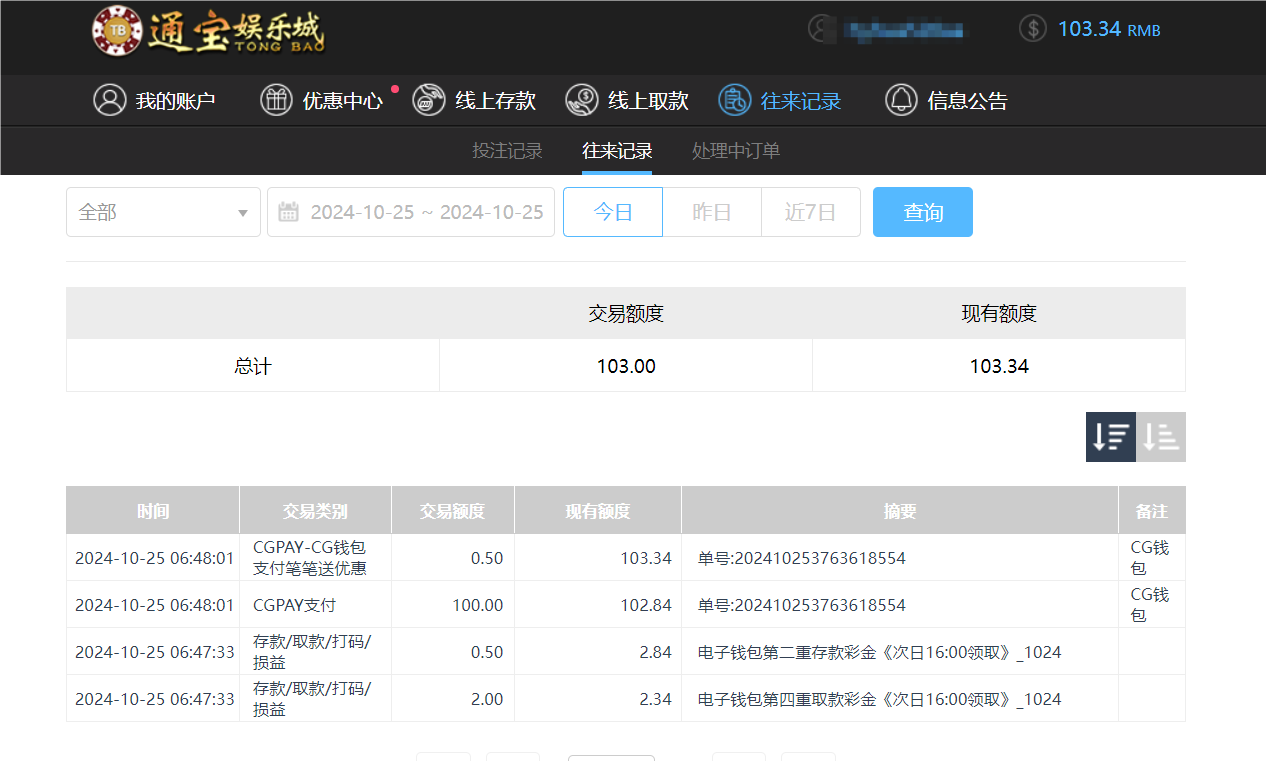Toggle the 今日 date filter
Viewport: 1266px width, 761px height.
coord(612,211)
